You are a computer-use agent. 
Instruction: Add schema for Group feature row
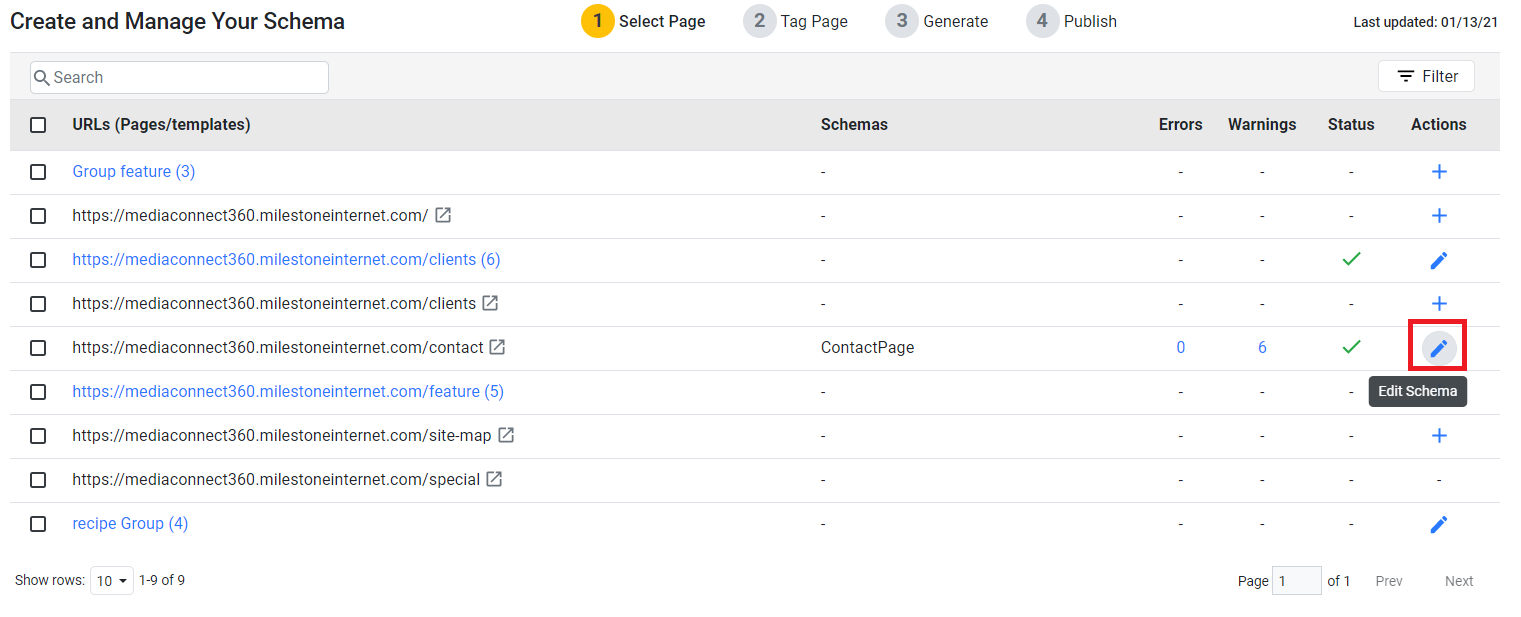click(x=1439, y=172)
